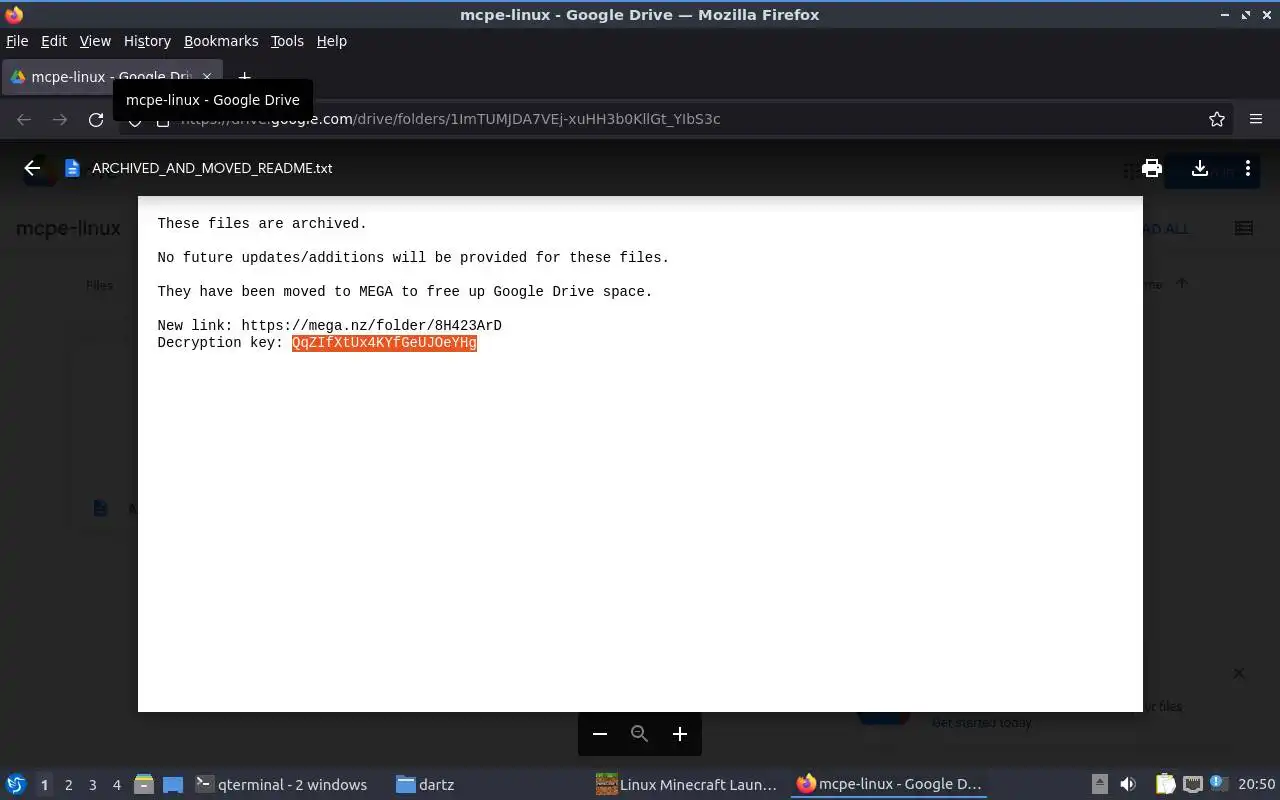The width and height of the screenshot is (1280, 800).
Task: Switch to workspace 3
Action: (x=92, y=785)
